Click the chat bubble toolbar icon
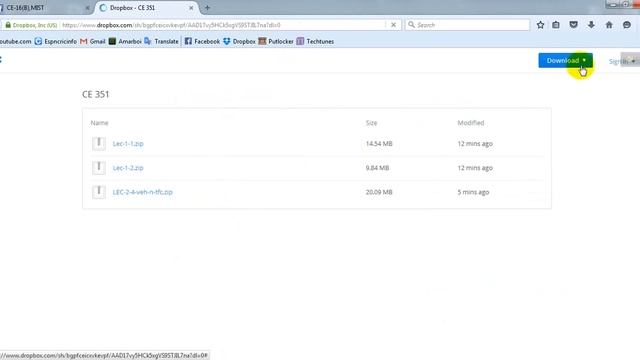Viewport: 640px width, 360px height. coord(627,25)
